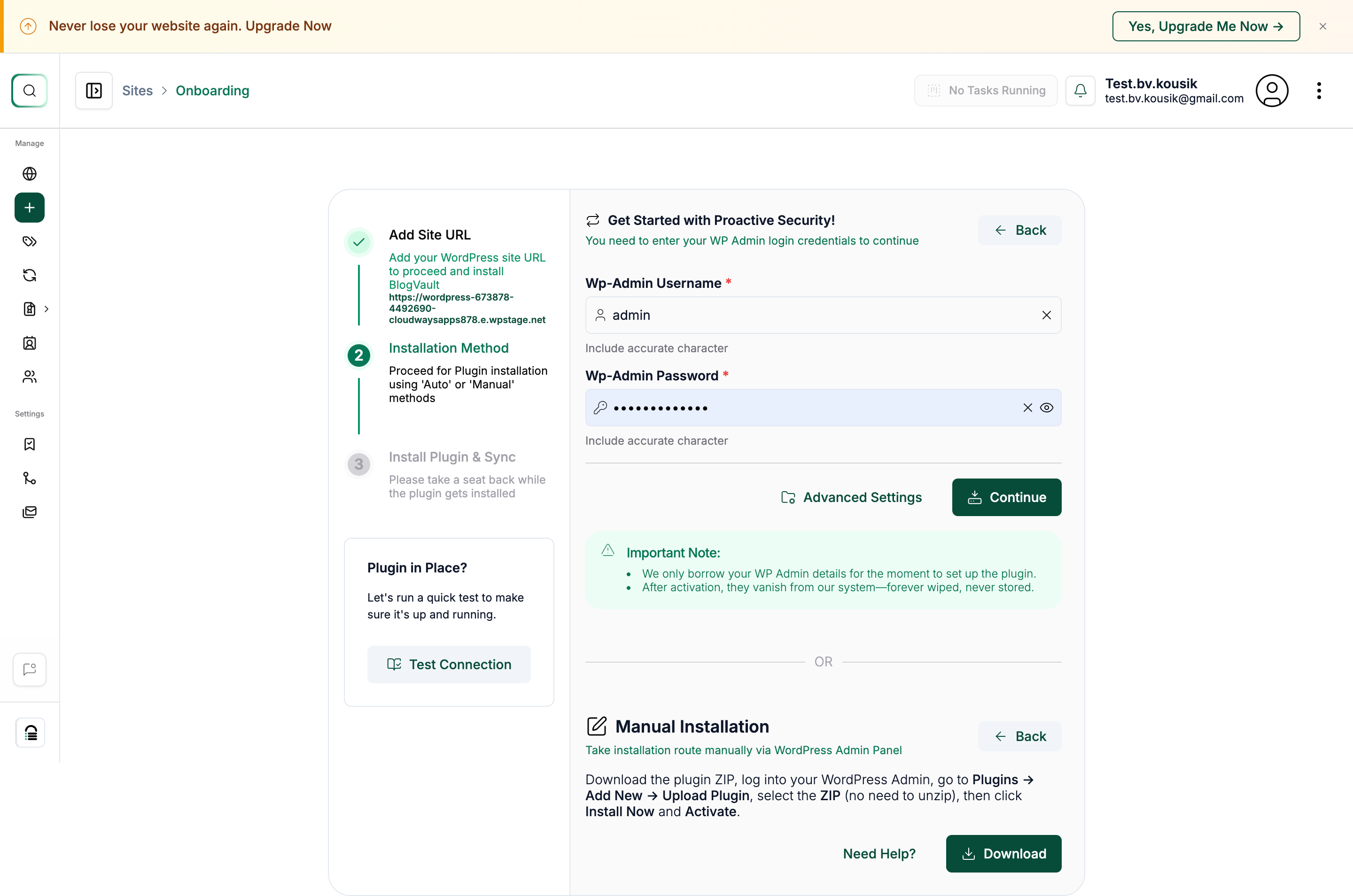1353x896 pixels.
Task: Download the plugin ZIP
Action: 1003,853
